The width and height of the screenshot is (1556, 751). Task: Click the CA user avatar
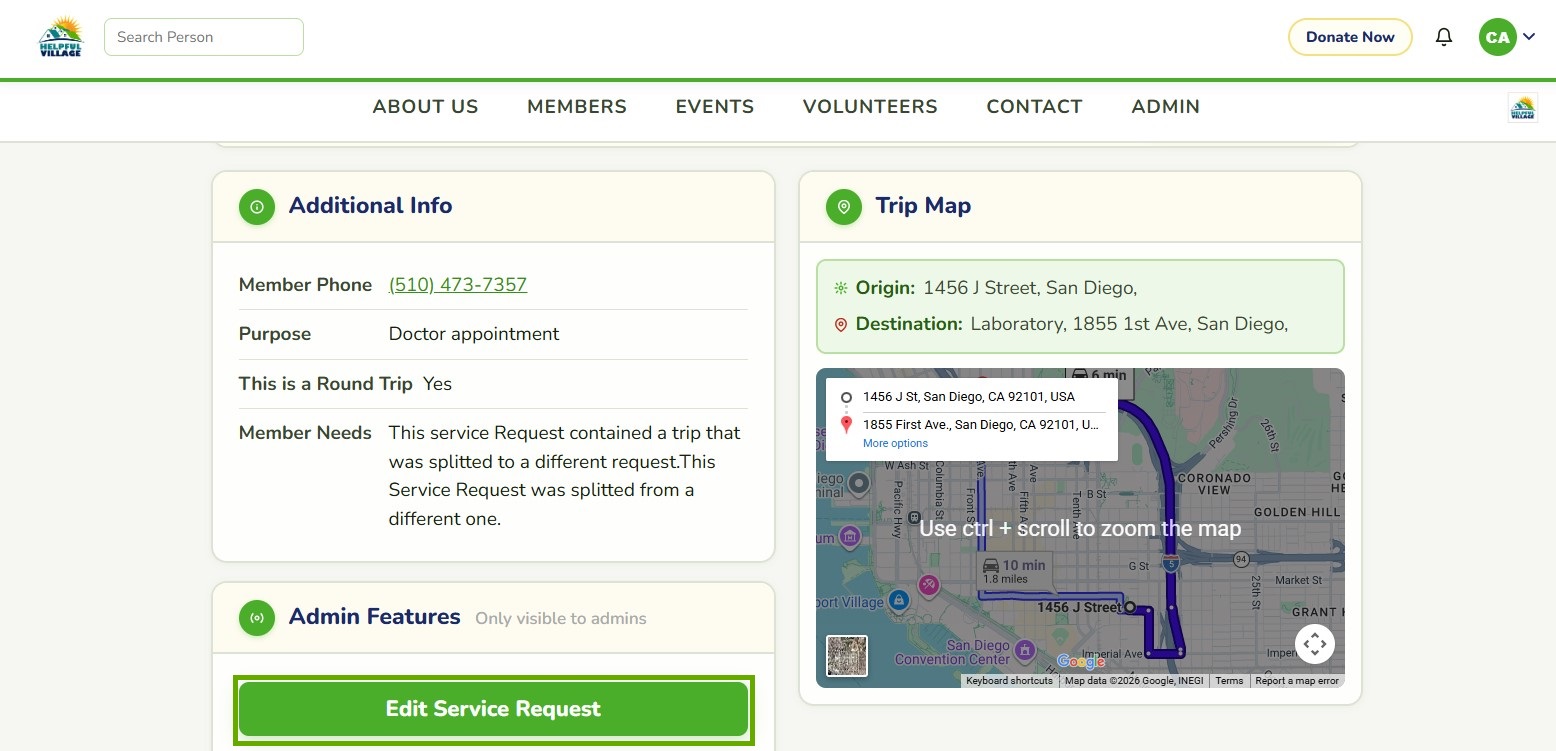click(x=1497, y=37)
